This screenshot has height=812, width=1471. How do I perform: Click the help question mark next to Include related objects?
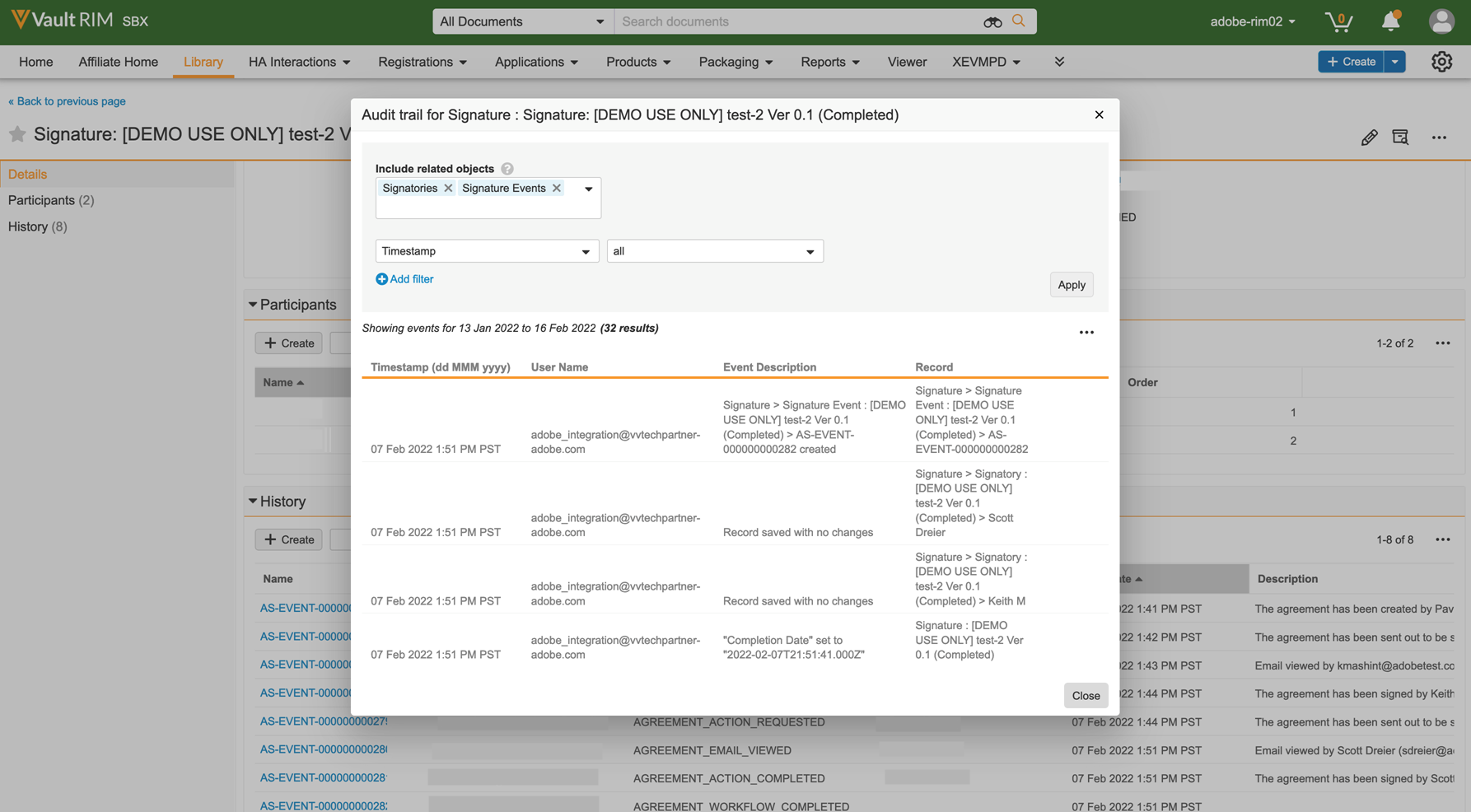(507, 168)
